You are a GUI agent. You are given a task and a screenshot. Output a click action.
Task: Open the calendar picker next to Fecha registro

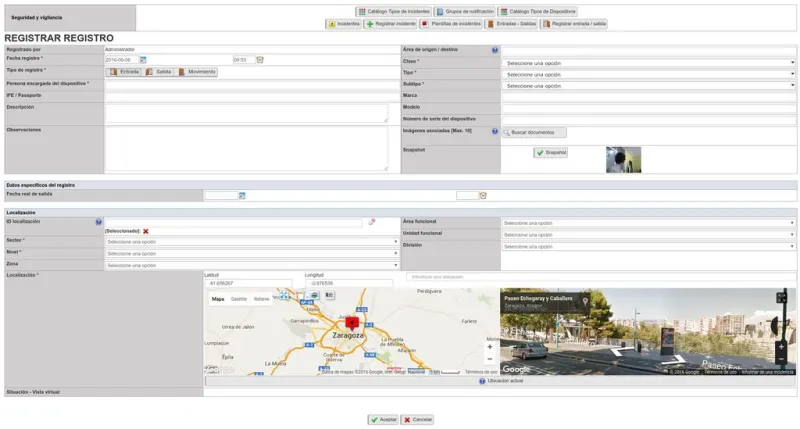coord(143,60)
